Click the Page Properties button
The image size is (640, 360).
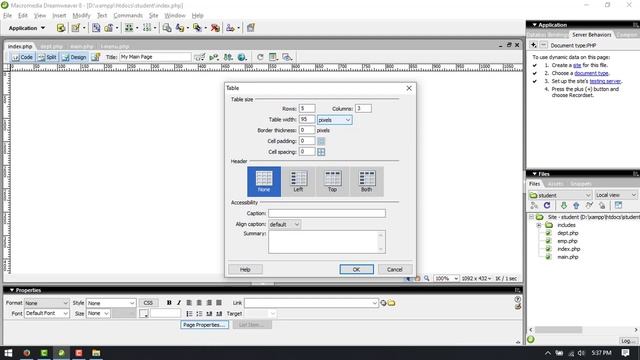(x=204, y=325)
